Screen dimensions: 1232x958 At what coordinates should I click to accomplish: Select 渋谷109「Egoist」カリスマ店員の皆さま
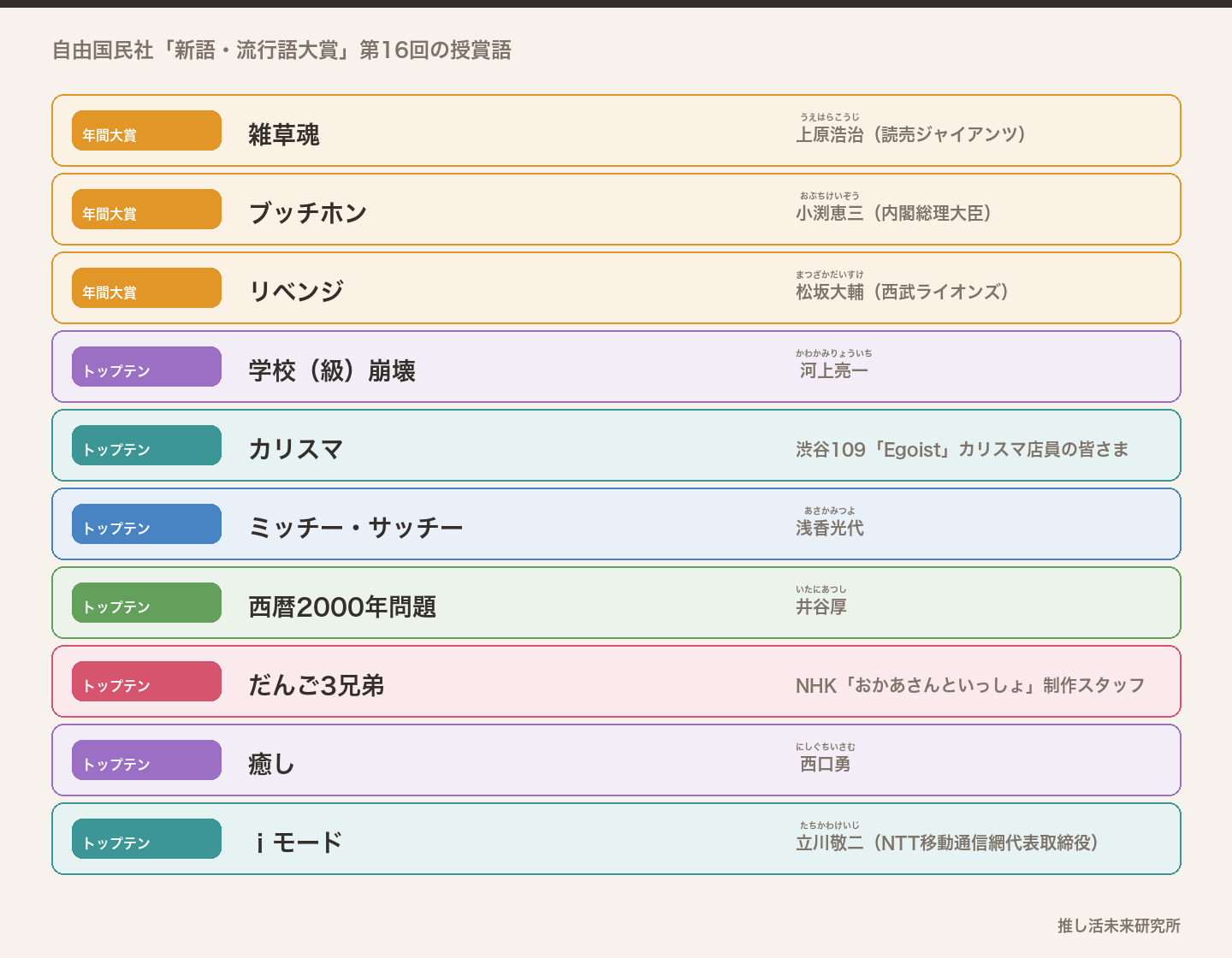[x=962, y=449]
